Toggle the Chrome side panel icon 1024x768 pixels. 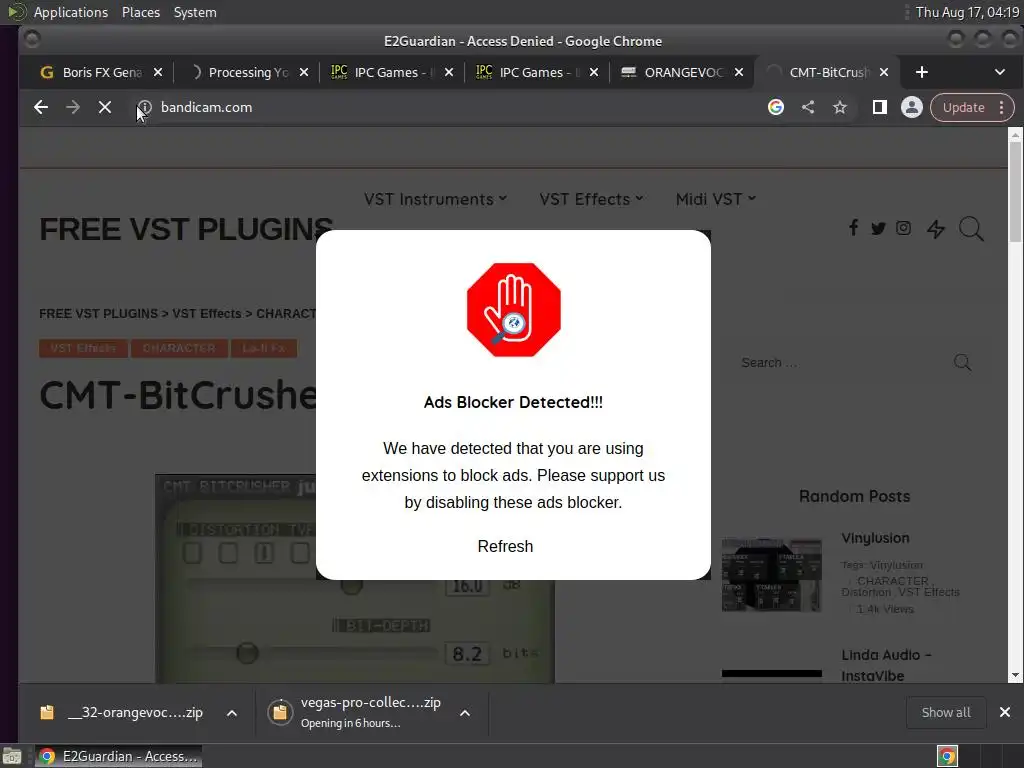pos(880,107)
